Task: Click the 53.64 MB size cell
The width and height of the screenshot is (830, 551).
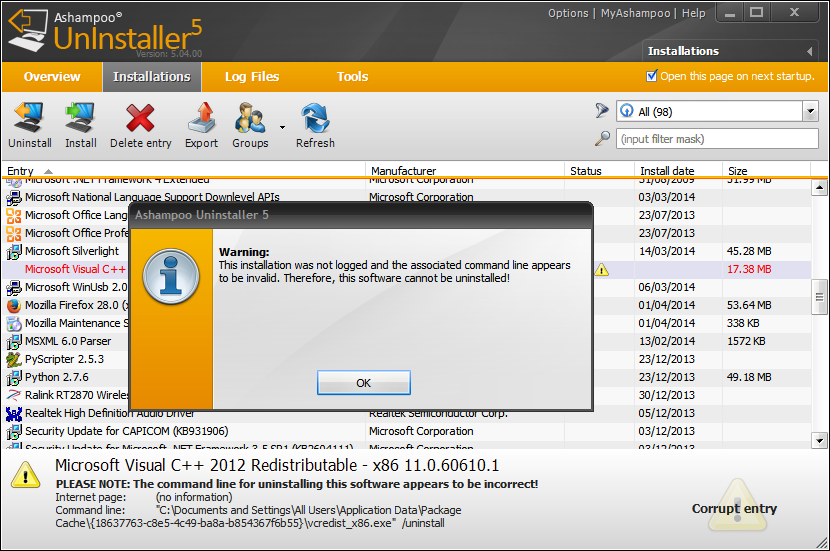Action: (748, 305)
